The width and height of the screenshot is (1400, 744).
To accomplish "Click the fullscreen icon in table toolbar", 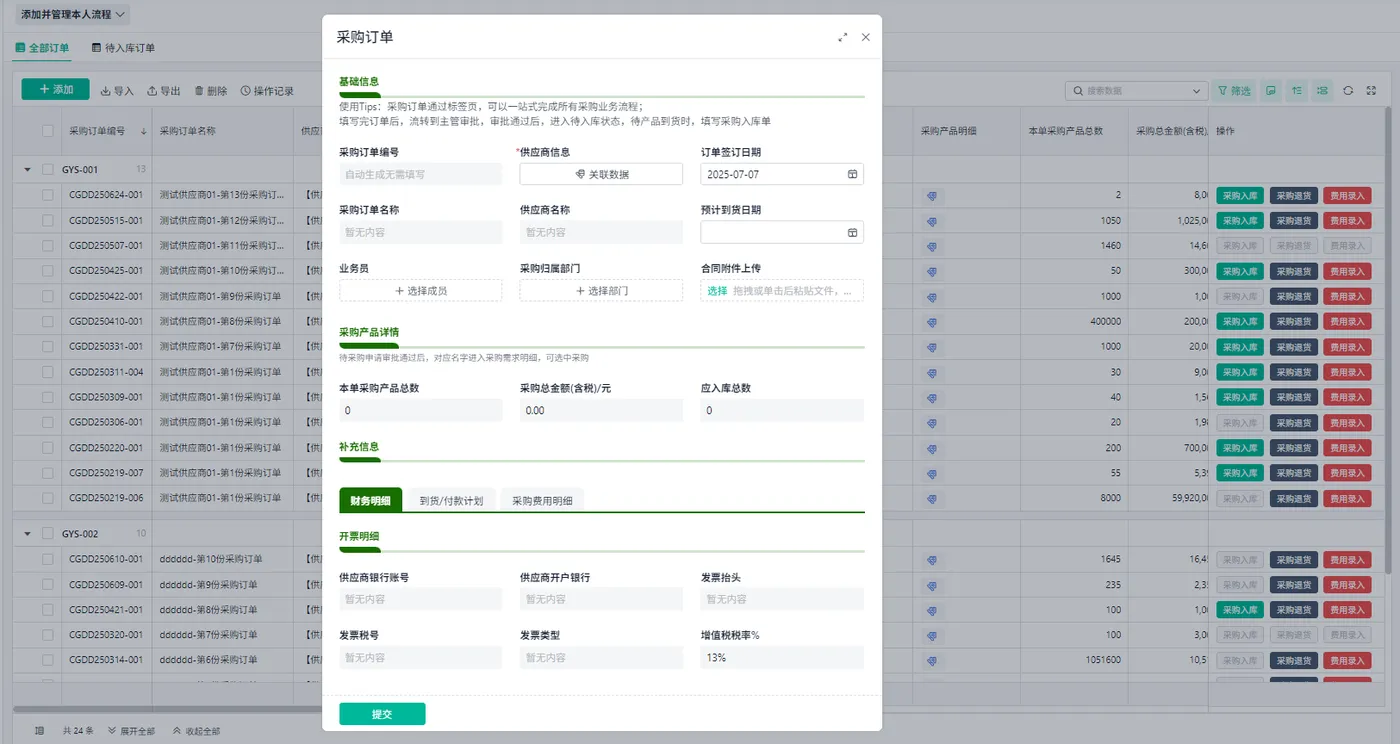I will click(x=1371, y=90).
